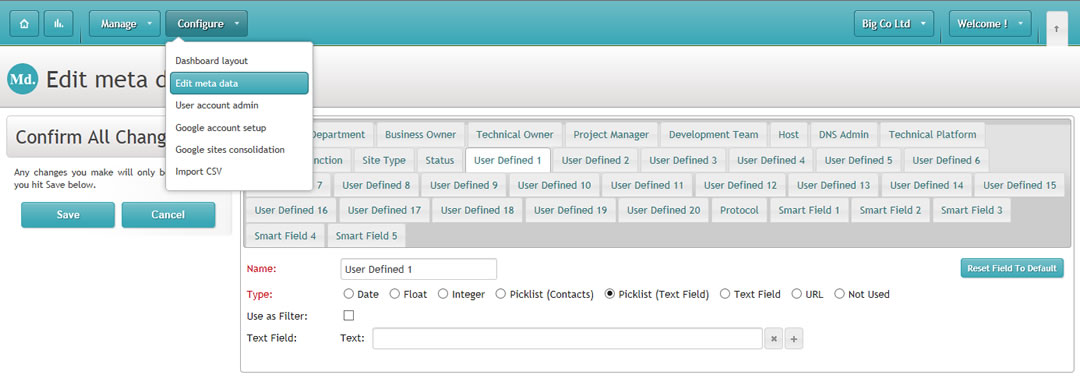The image size is (1080, 379).
Task: Click into the Text picklist input
Action: click(x=568, y=338)
